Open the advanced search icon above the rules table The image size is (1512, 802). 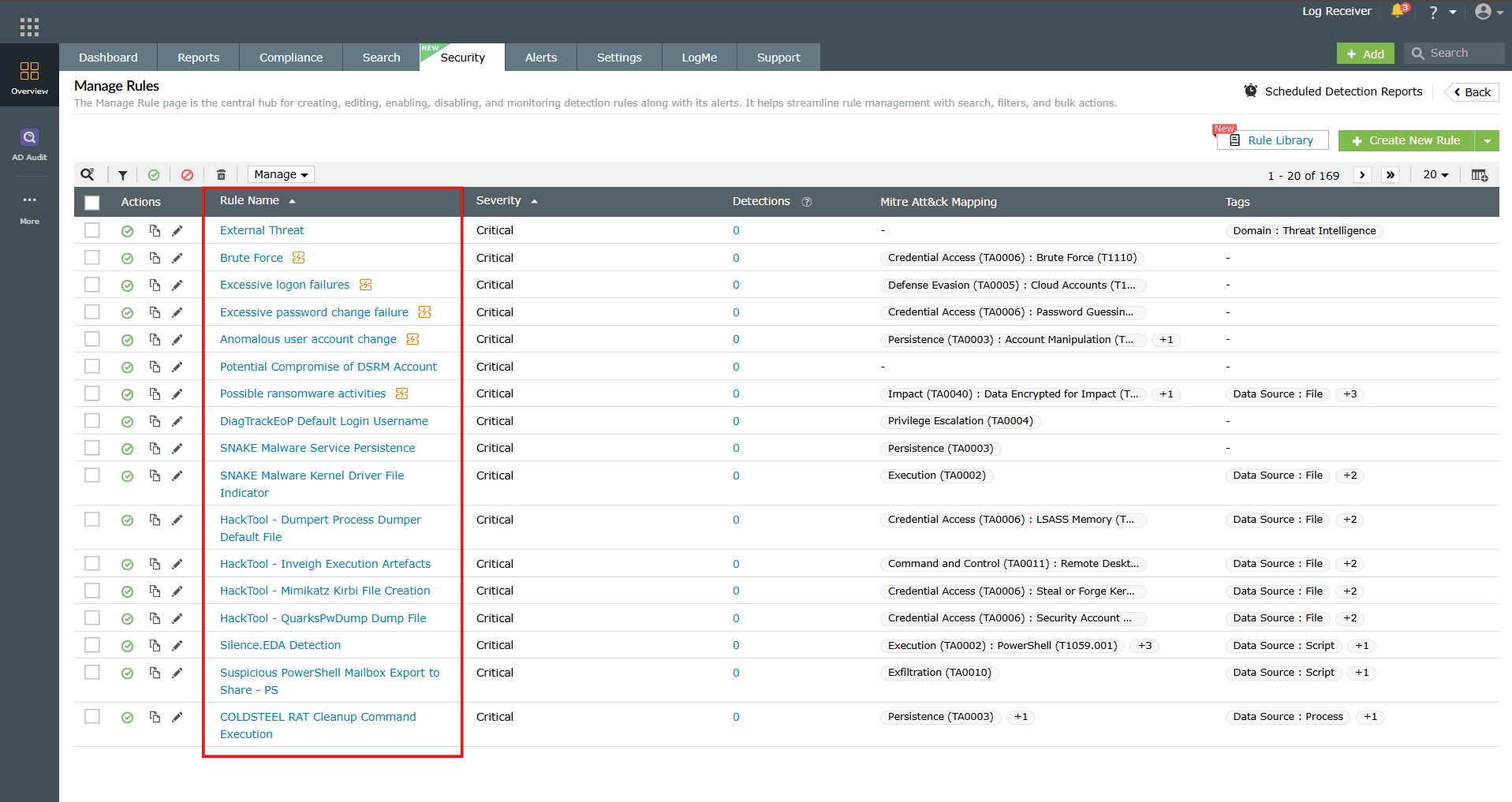(88, 174)
